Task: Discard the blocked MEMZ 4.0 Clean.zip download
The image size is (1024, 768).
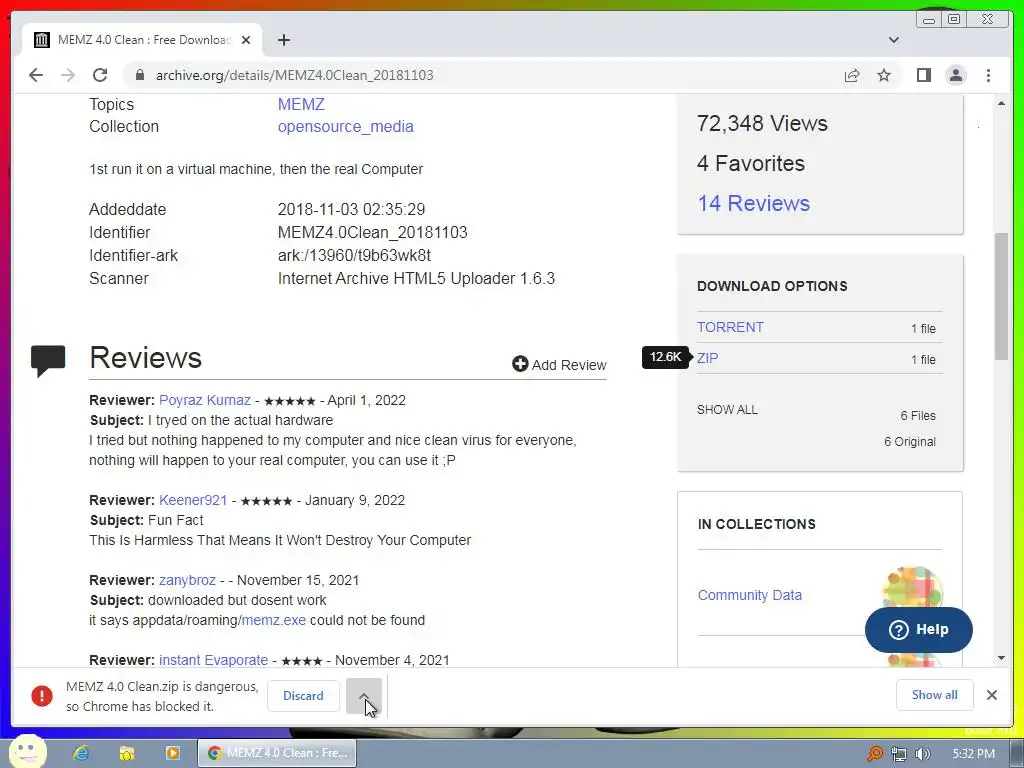Action: coord(303,696)
